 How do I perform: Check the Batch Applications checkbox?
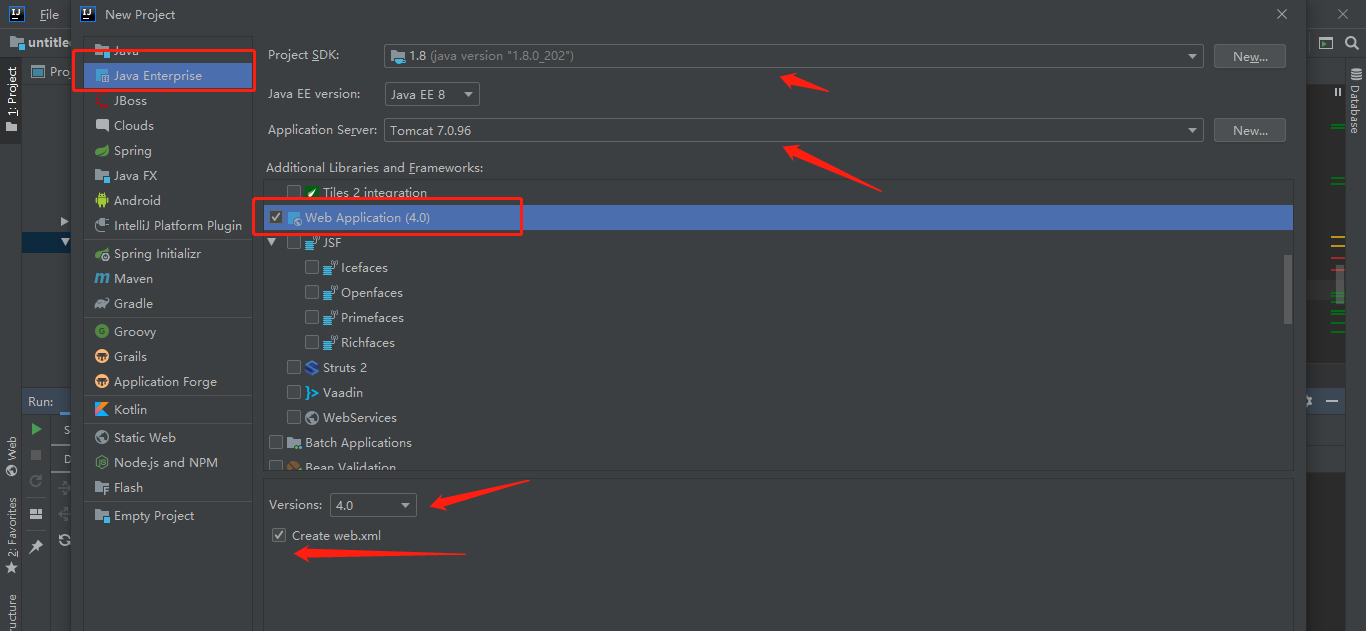point(276,442)
